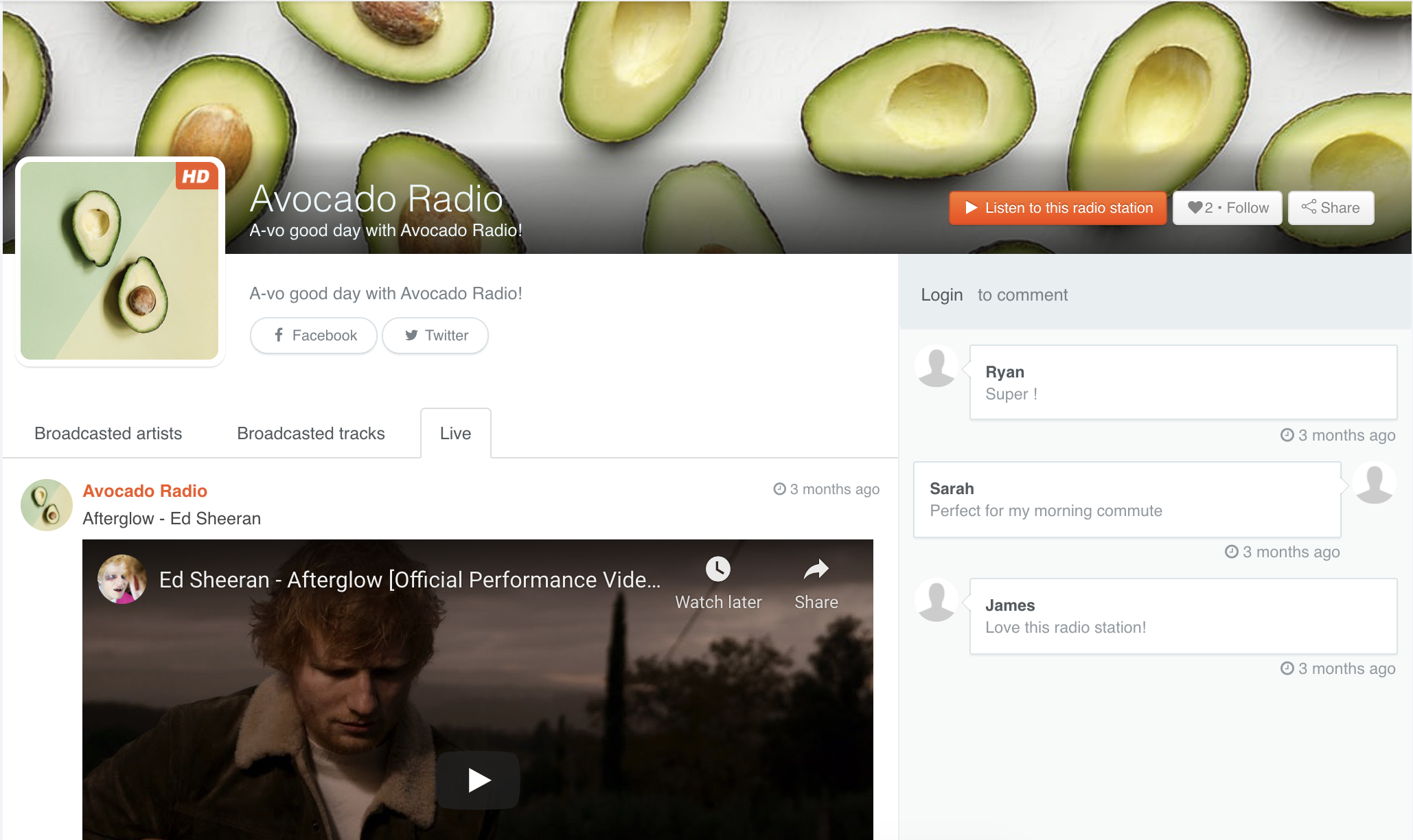Screen dimensions: 1413x840
Task: Open the orange Avocado Radio post link
Action: [145, 491]
